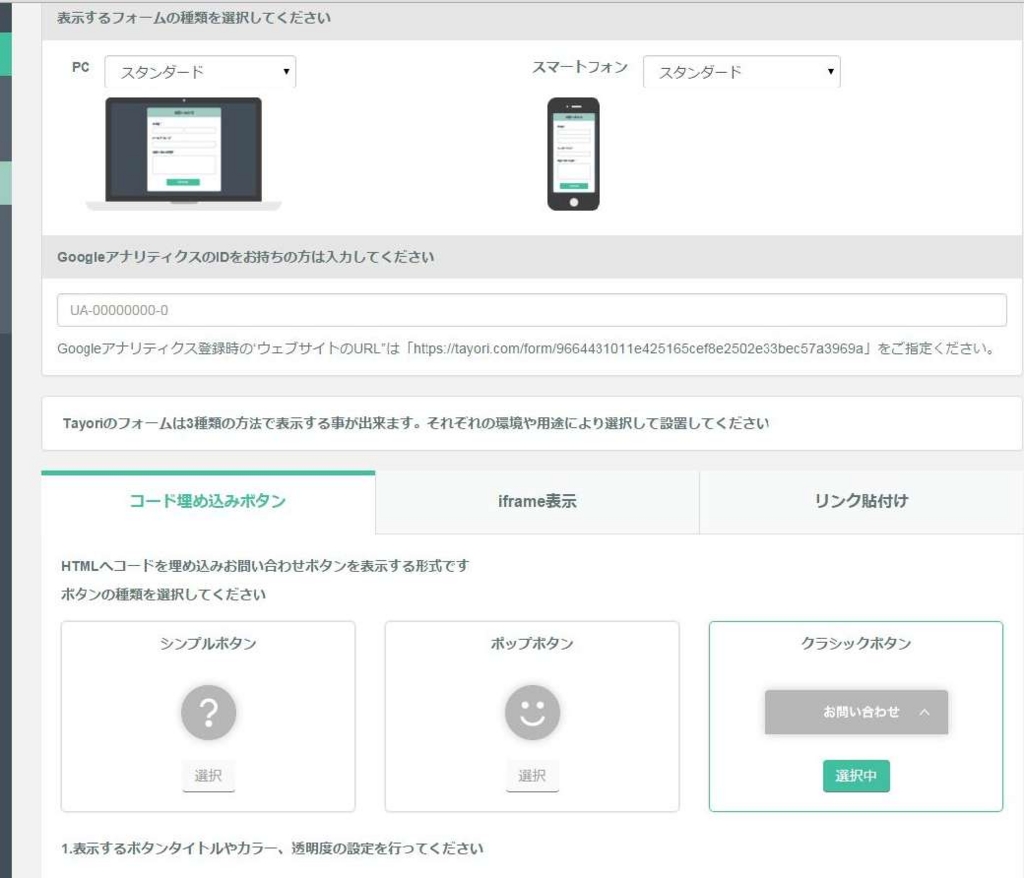Click the GoogleアナリティクスのID section heading

tap(246, 257)
